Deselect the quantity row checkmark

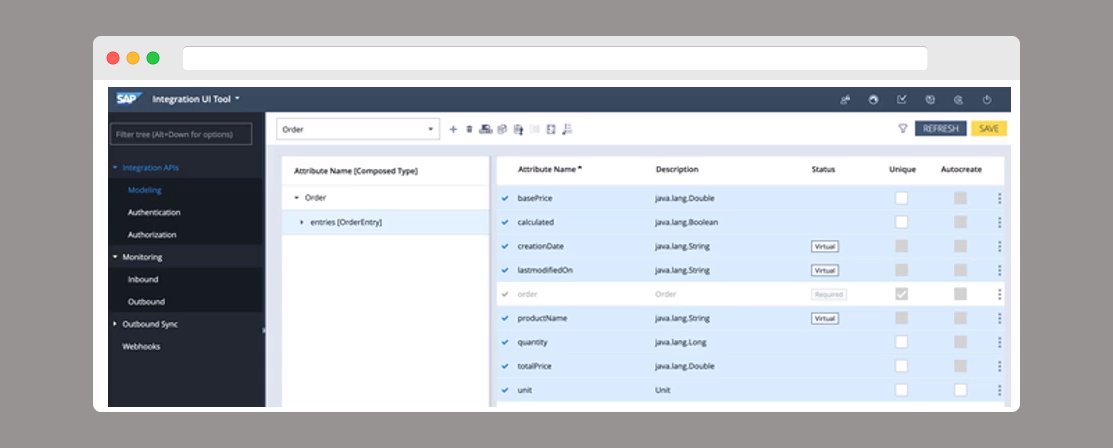tap(505, 342)
